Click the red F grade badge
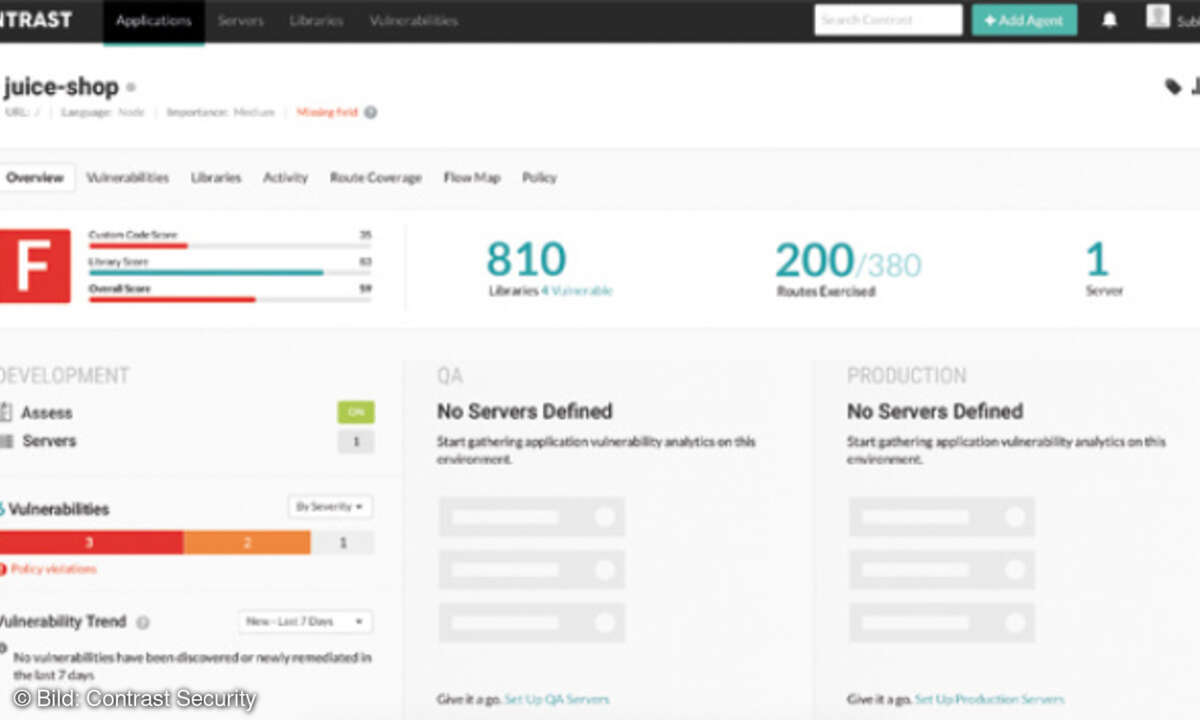The height and width of the screenshot is (720, 1200). pos(35,265)
